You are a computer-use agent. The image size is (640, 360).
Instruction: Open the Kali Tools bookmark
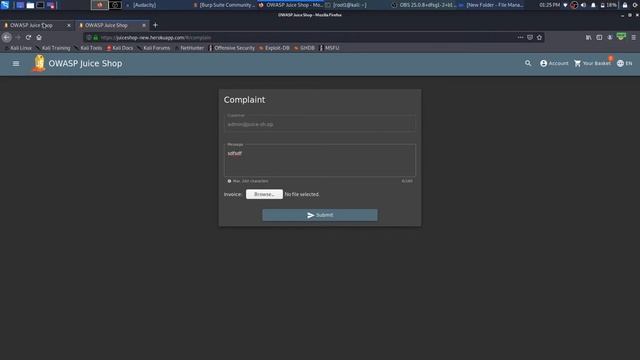(89, 48)
